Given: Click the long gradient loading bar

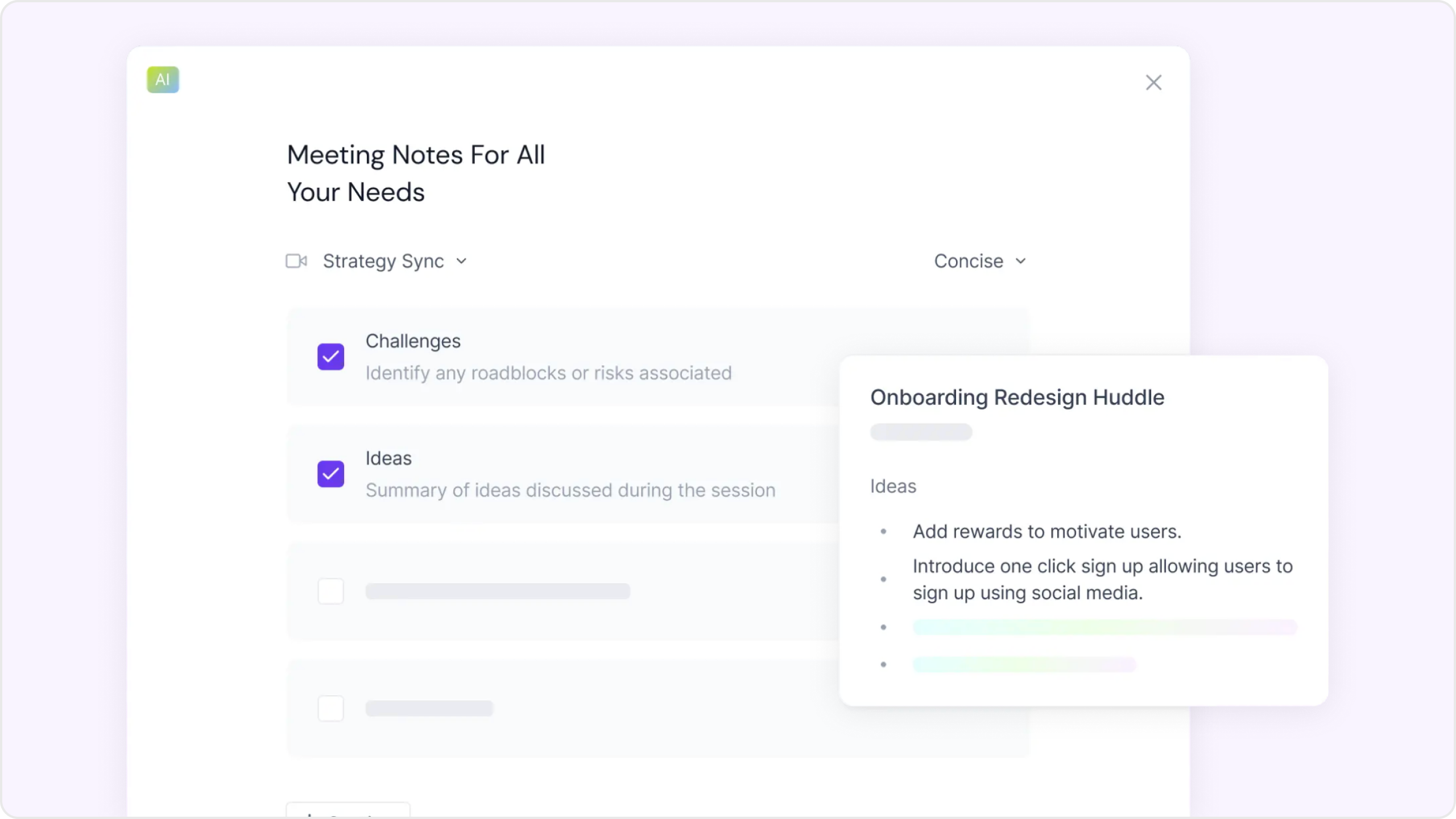Looking at the screenshot, I should [x=1105, y=627].
